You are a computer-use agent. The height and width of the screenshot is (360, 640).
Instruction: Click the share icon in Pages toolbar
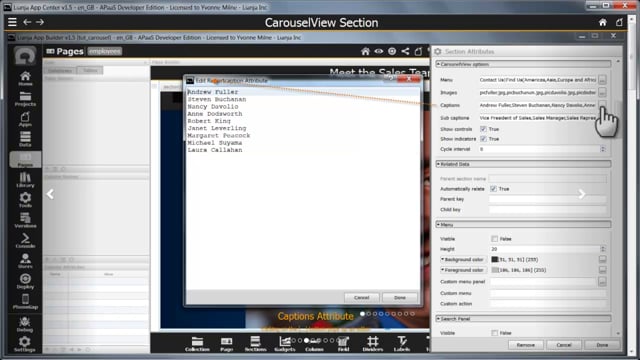(405, 51)
